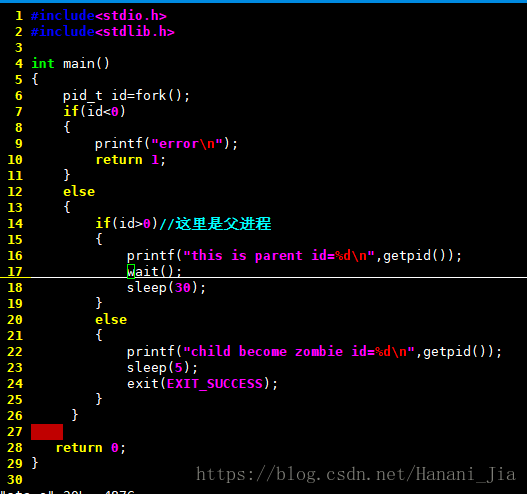Click the 'if(id<0)' condition

point(94,111)
